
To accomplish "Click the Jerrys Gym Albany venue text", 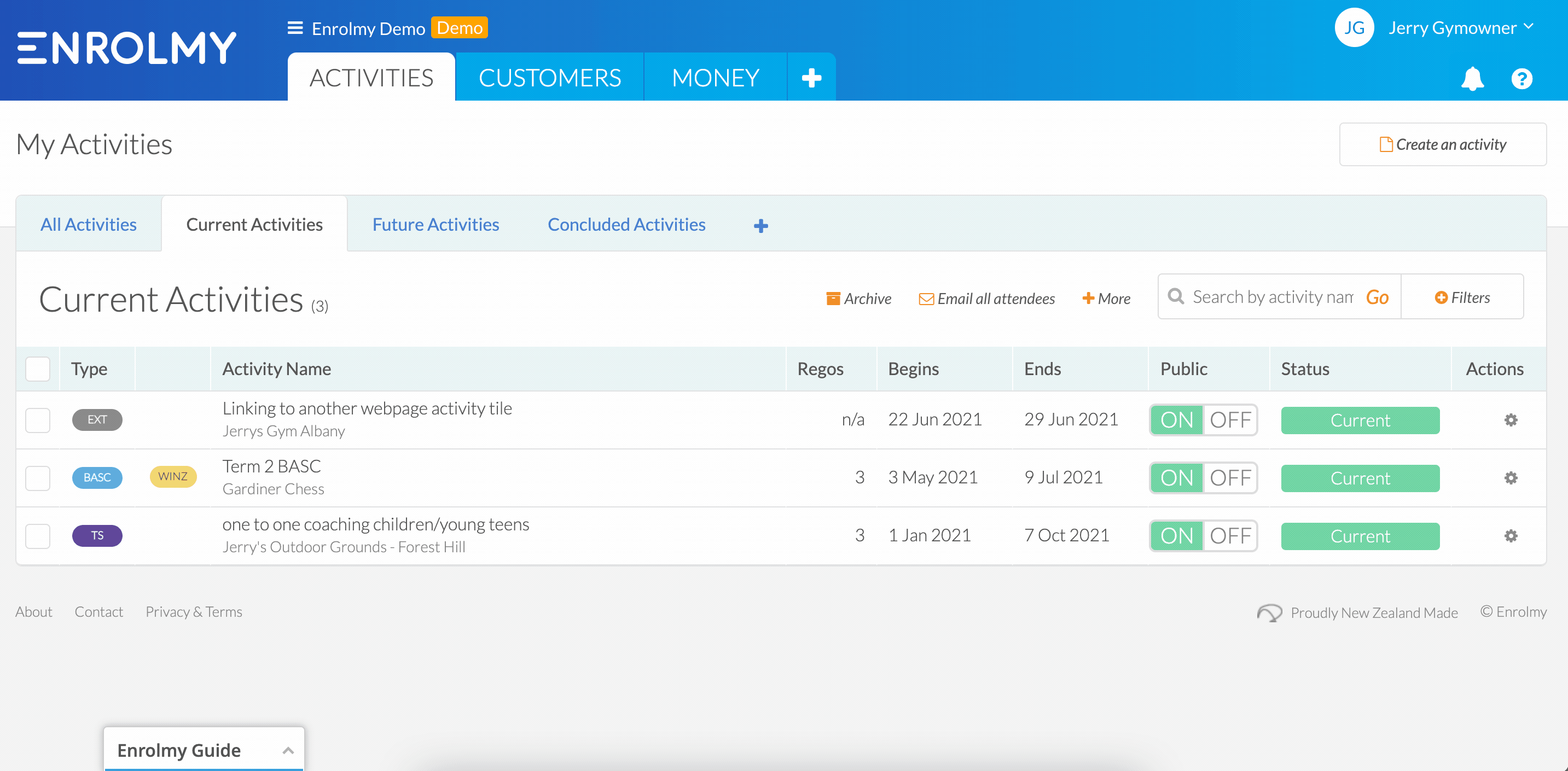I will (x=283, y=431).
